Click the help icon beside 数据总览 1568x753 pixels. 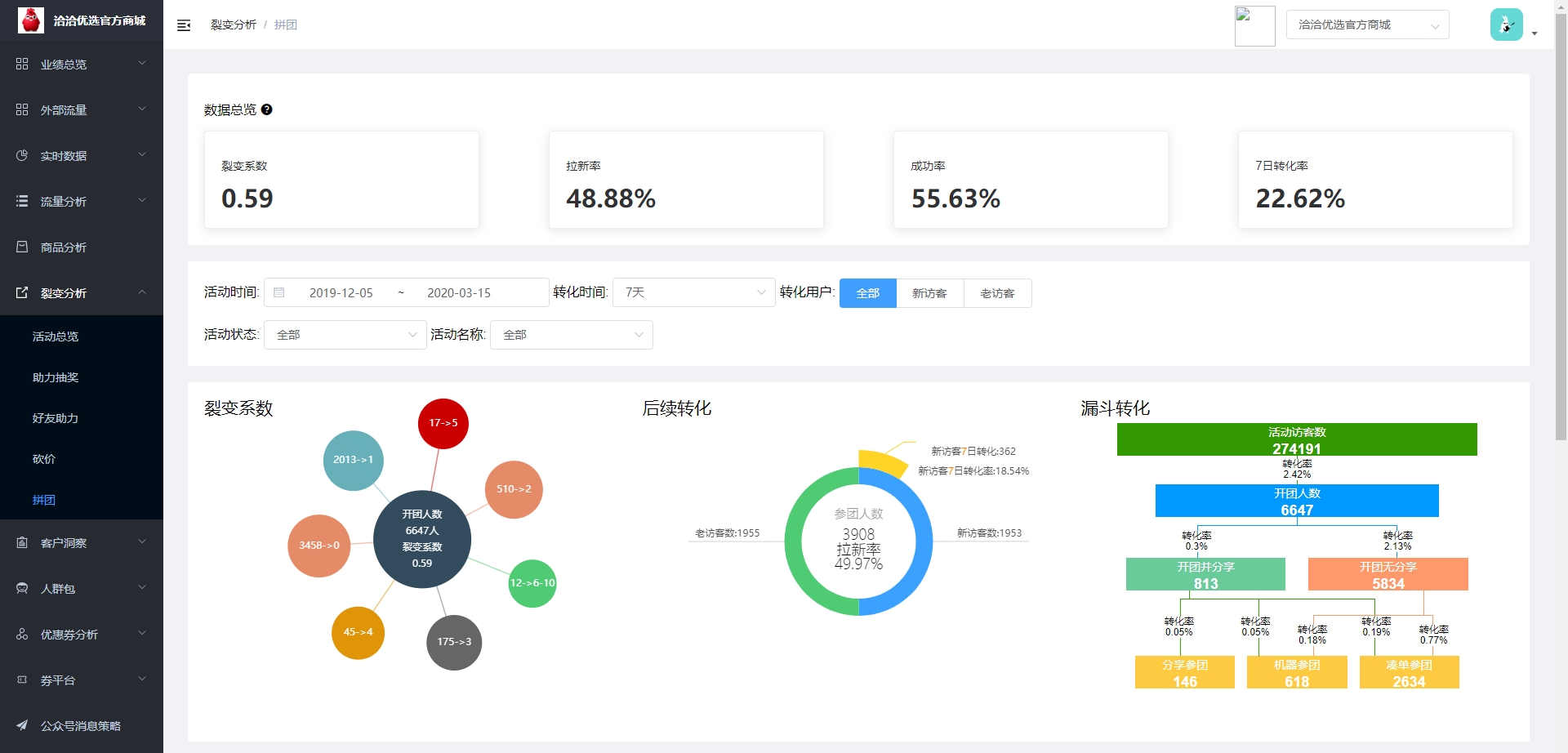[266, 109]
